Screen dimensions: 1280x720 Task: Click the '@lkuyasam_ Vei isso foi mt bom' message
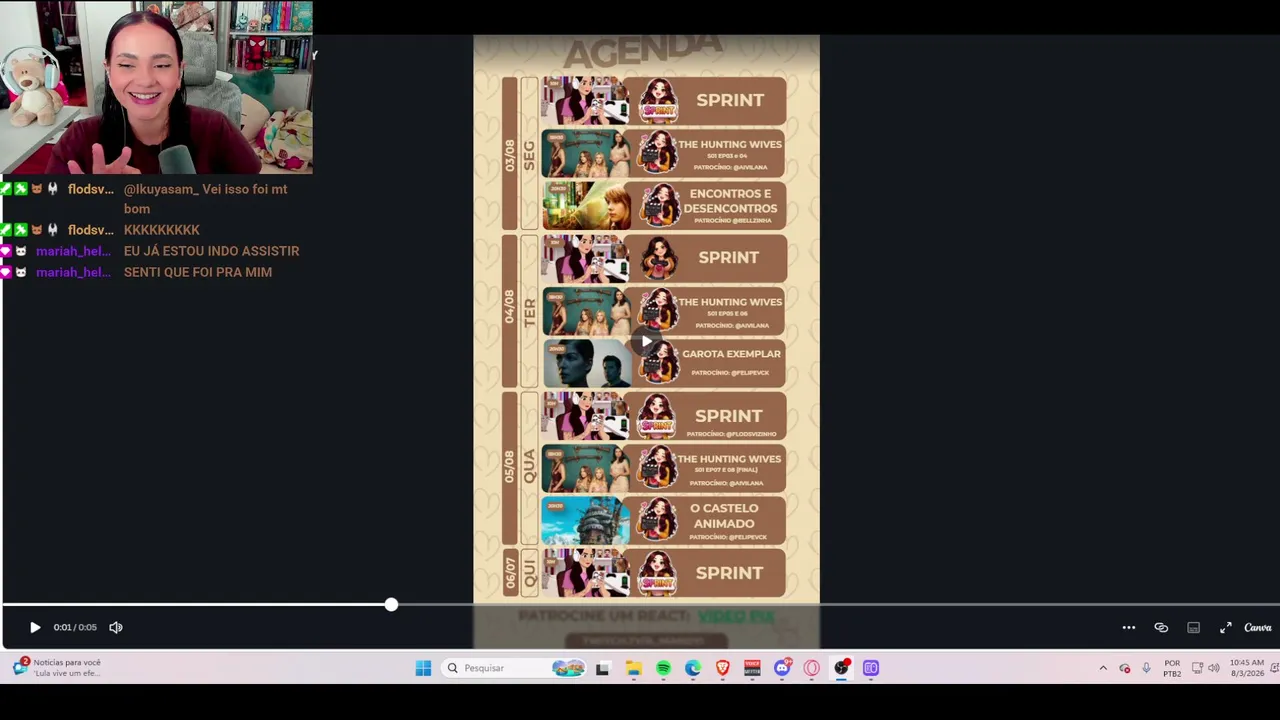click(x=205, y=199)
